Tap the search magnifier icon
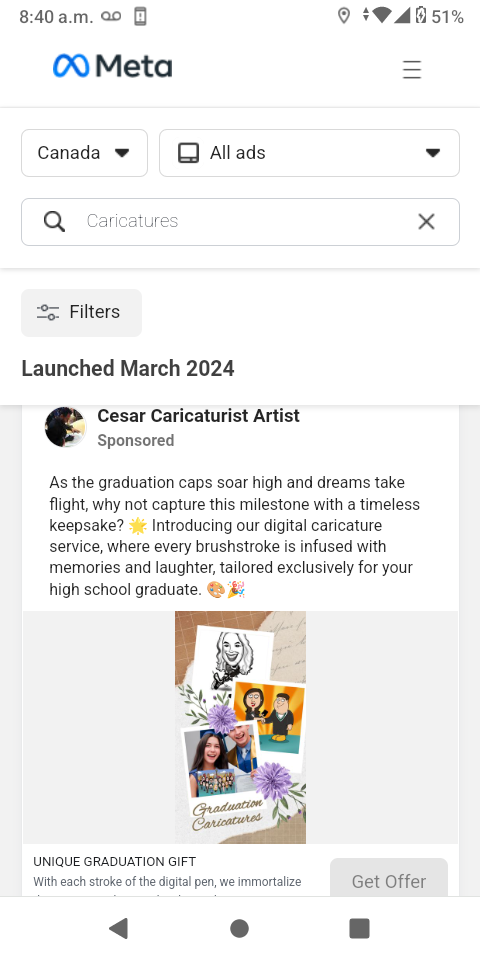Image resolution: width=480 pixels, height=960 pixels. pos(54,222)
